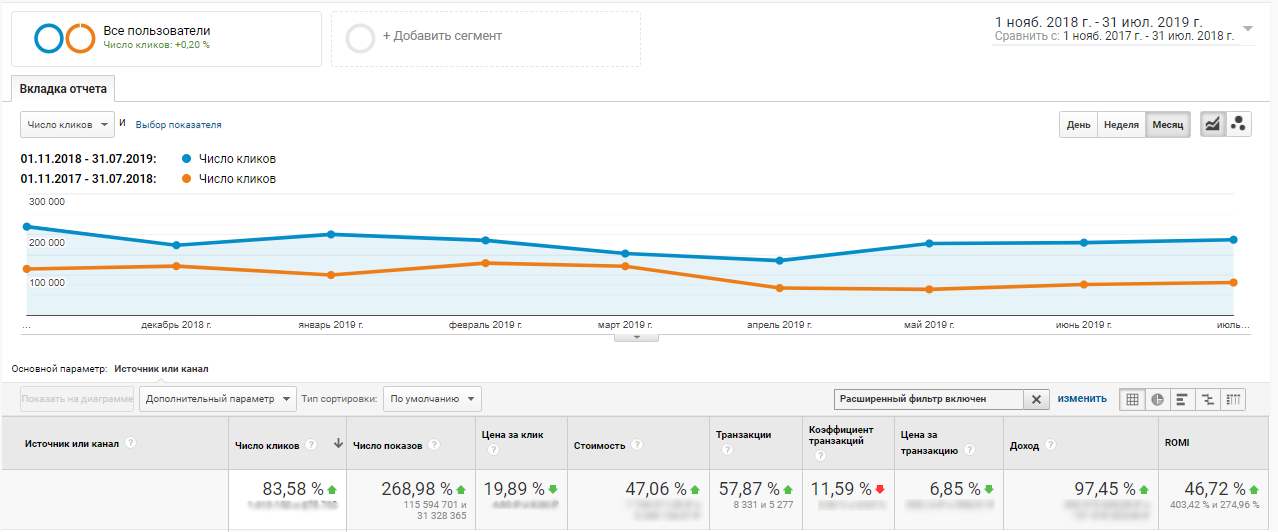This screenshot has height=532, width=1278.
Task: Select the comparison view icon
Action: coord(1208,399)
